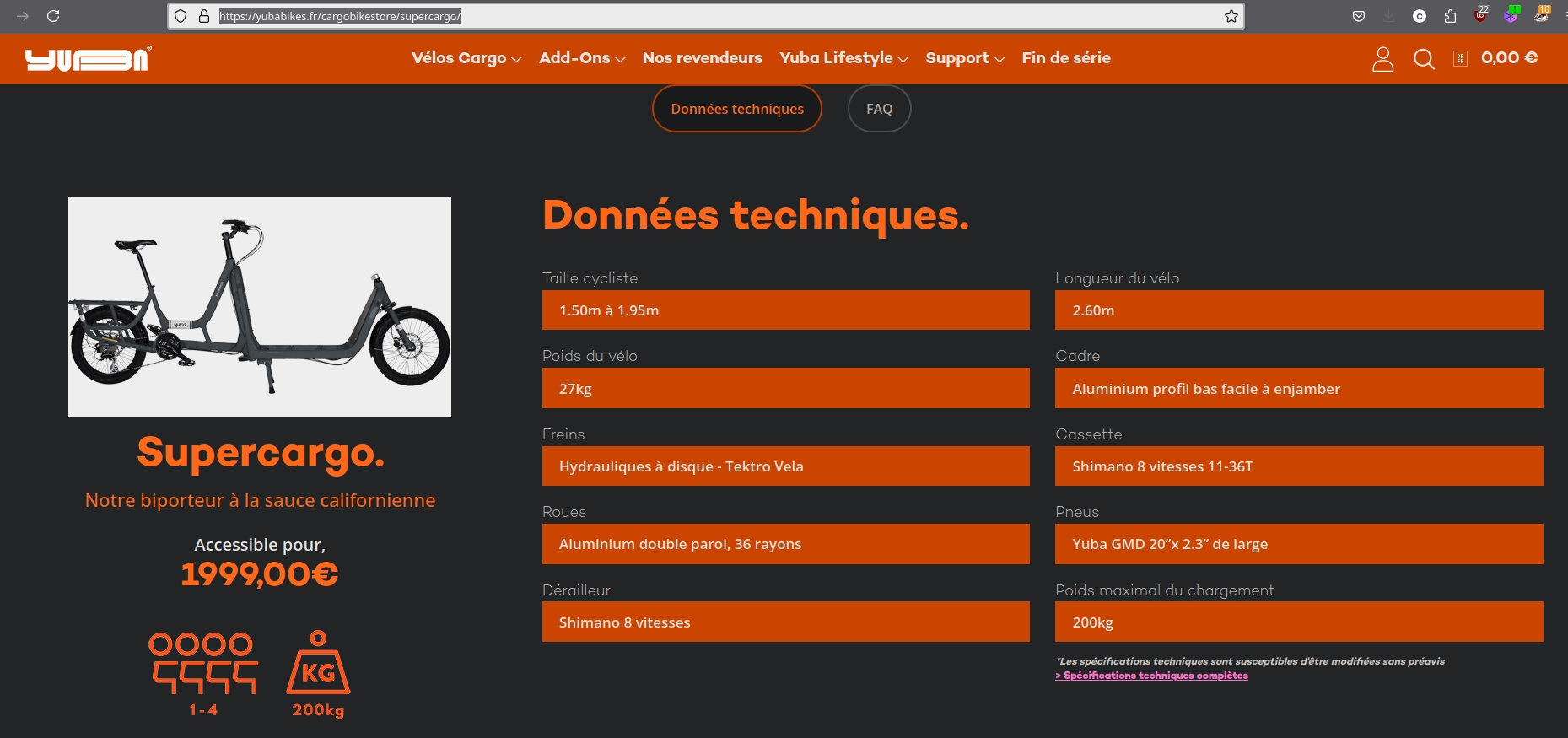The height and width of the screenshot is (738, 1568).
Task: Click the Yuba logo
Action: pos(88,59)
